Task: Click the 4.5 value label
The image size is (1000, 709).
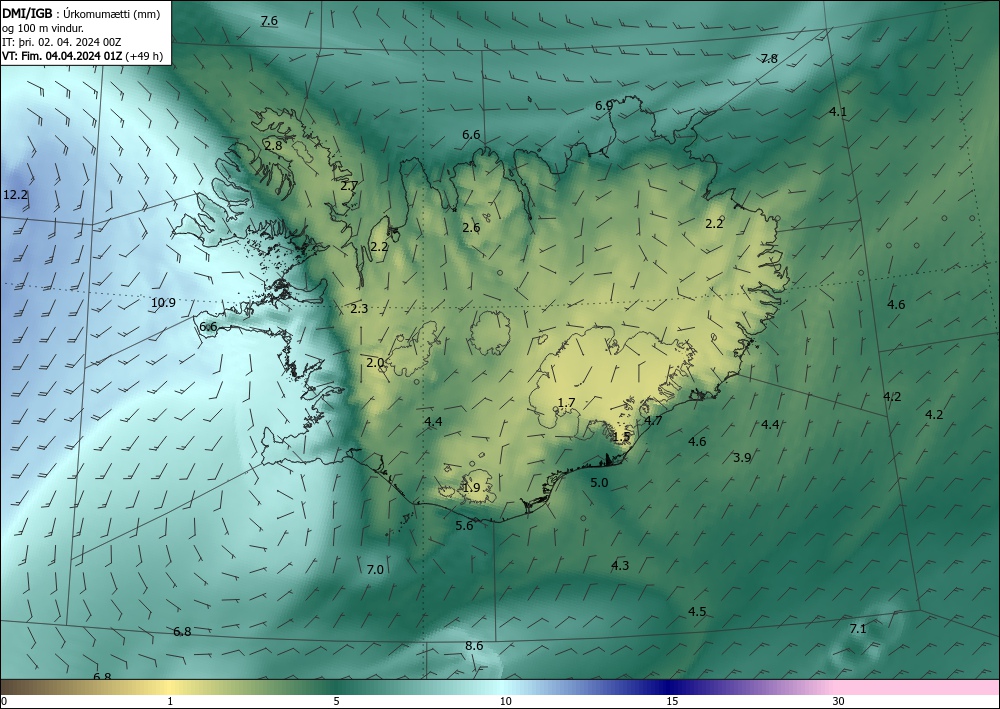Action: click(x=697, y=611)
